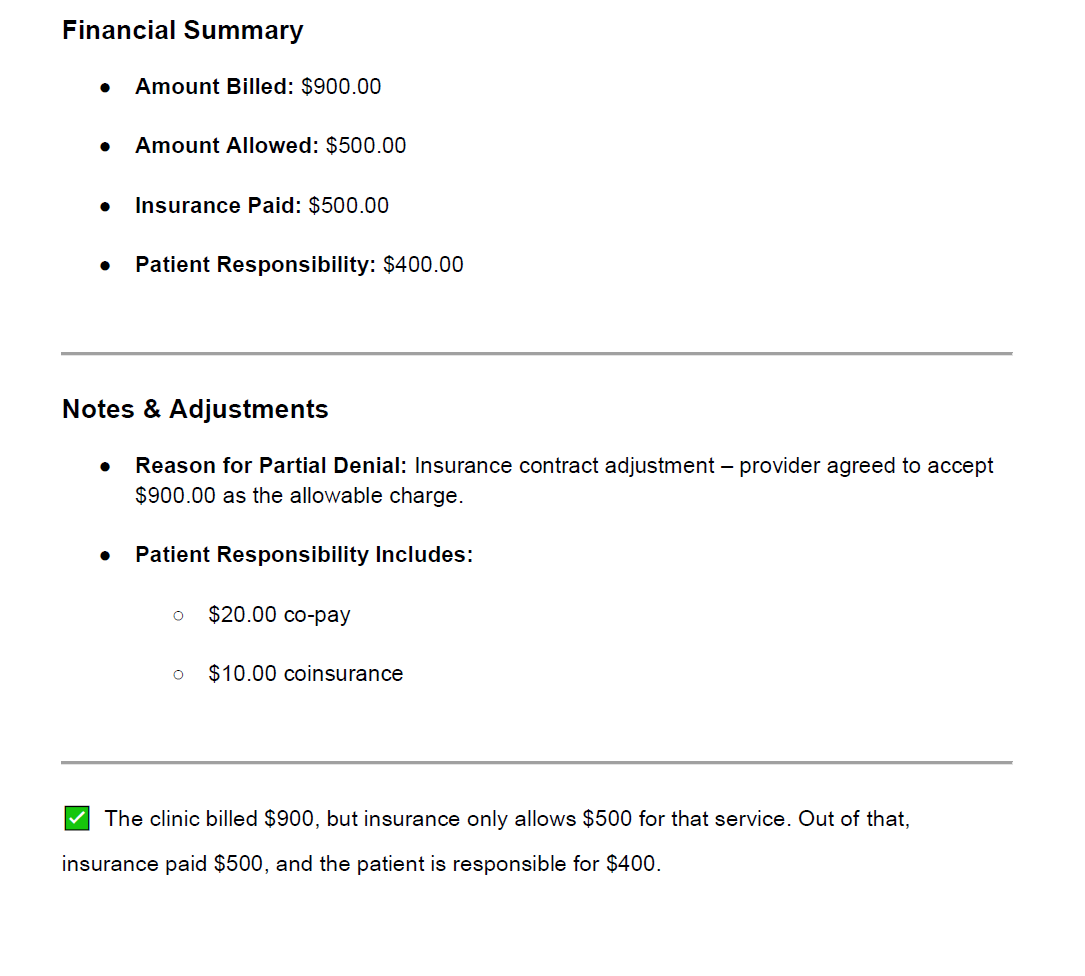Click the $900.00 value after Amount Billed
This screenshot has width=1085, height=976.
341,87
